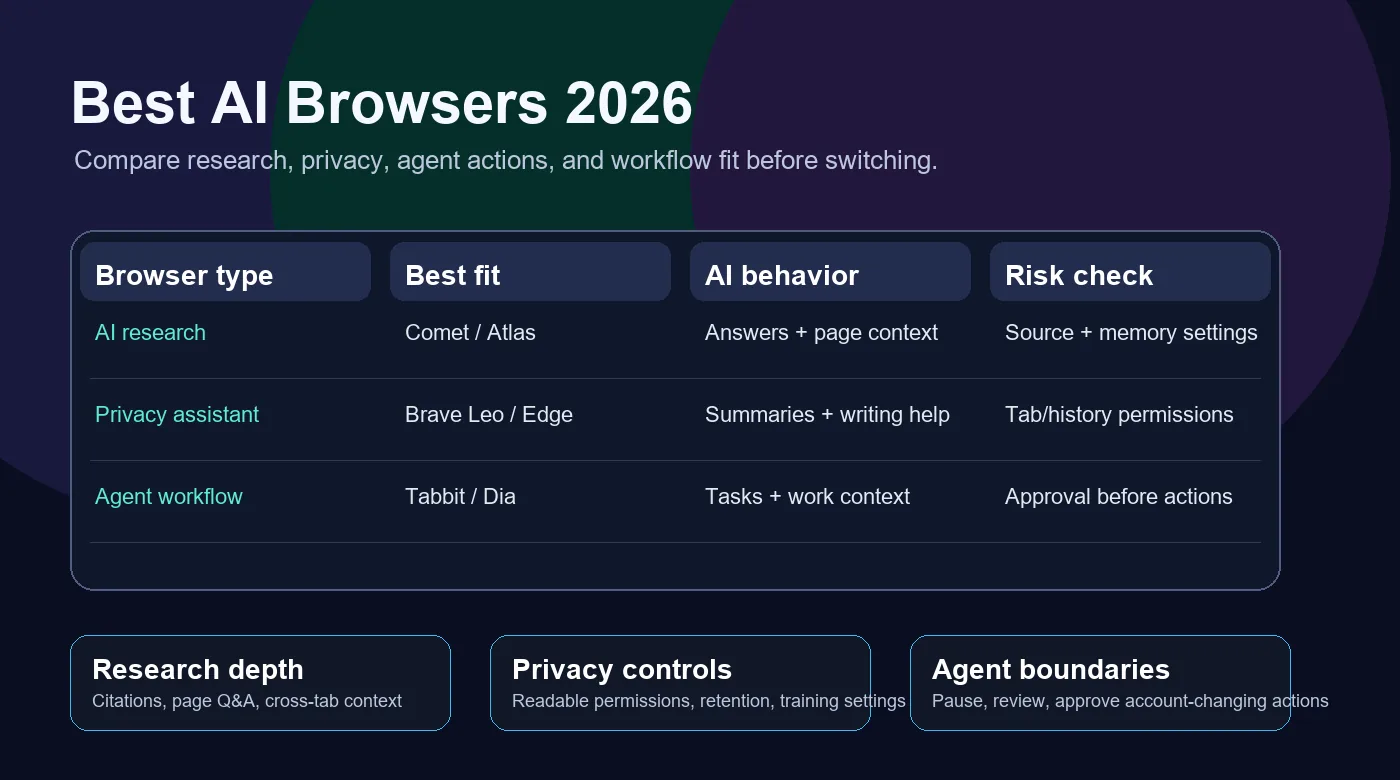Click the 'Tab/history permissions' cell
This screenshot has width=1400, height=780.
click(1119, 415)
